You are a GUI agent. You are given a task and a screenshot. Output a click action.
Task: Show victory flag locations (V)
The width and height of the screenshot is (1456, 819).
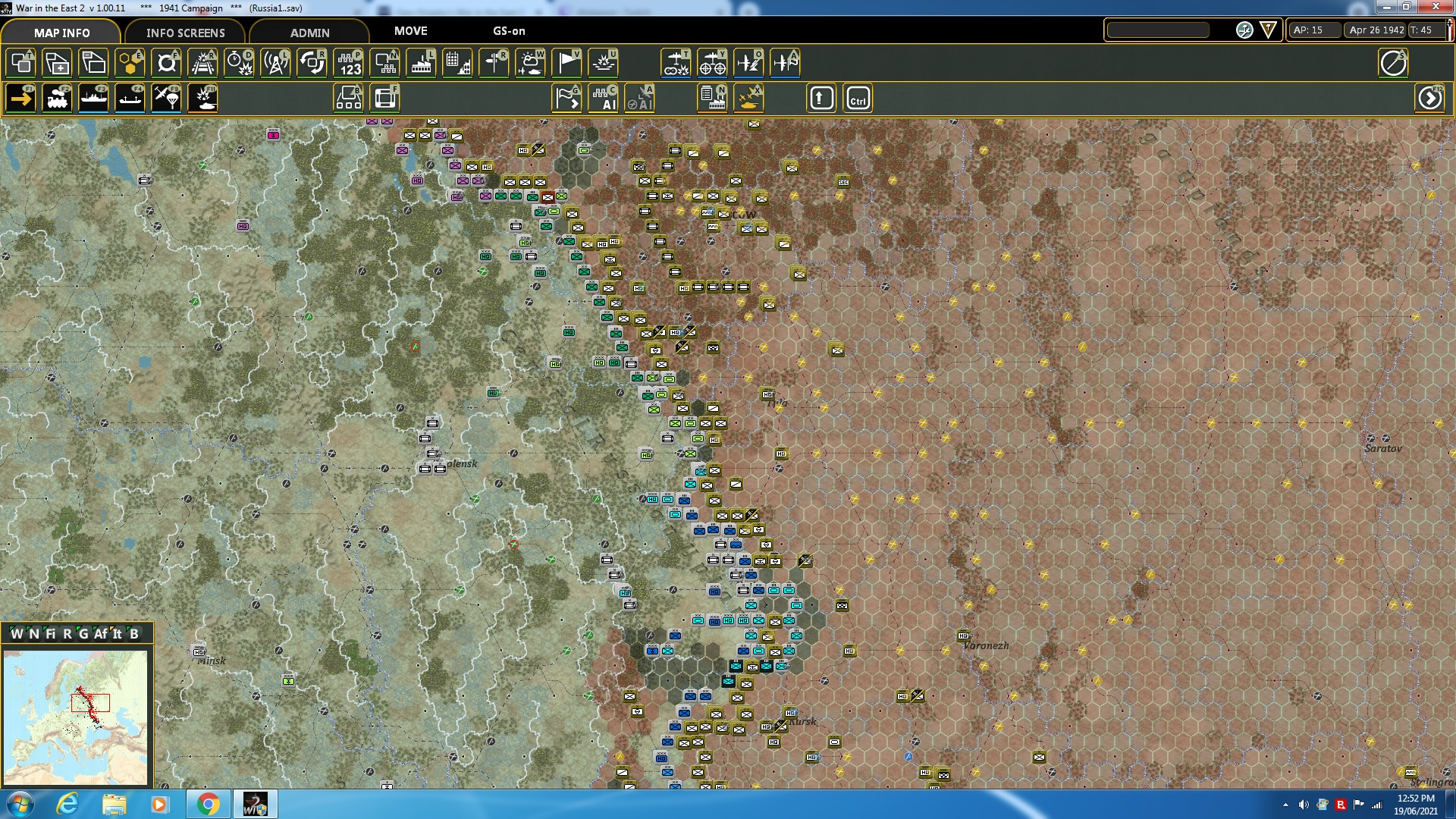pyautogui.click(x=566, y=64)
